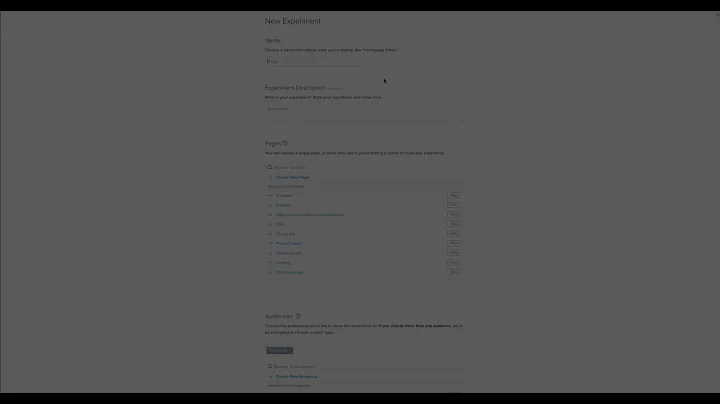Click the Experiment Description text area
The image size is (720, 404).
(x=364, y=114)
